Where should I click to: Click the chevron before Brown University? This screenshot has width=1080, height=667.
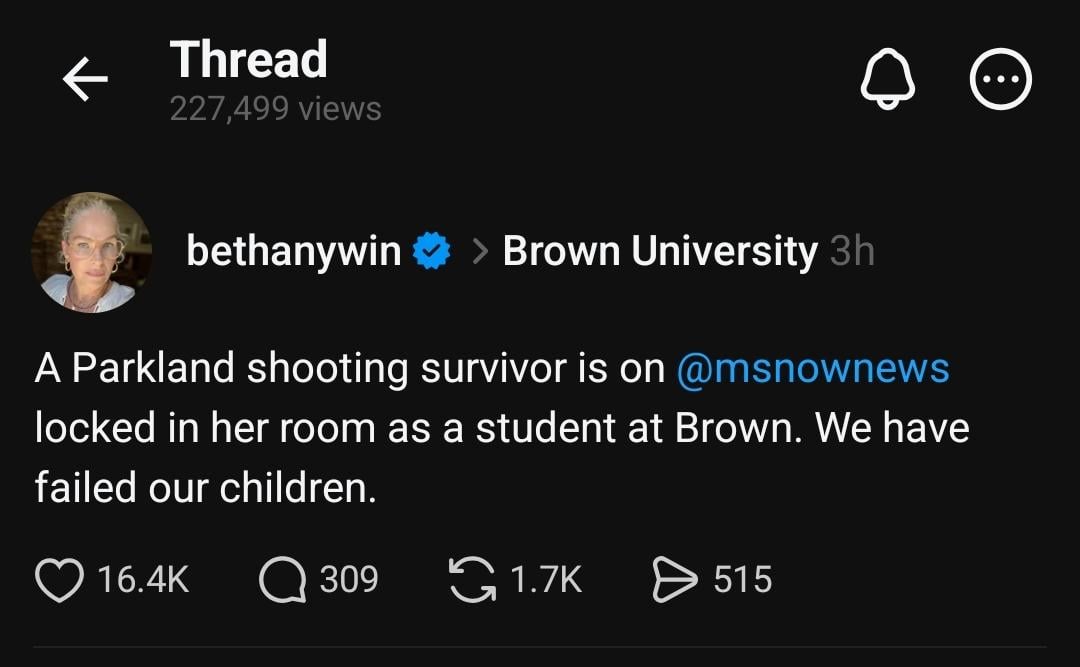(479, 252)
